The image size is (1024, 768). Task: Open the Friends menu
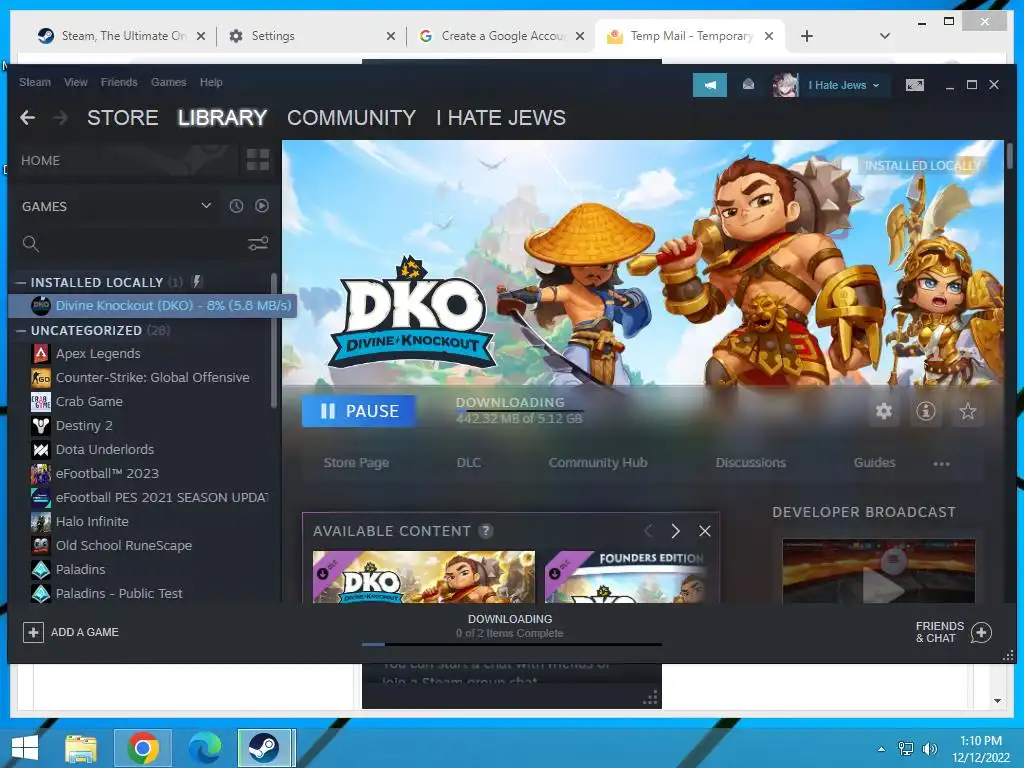point(119,82)
